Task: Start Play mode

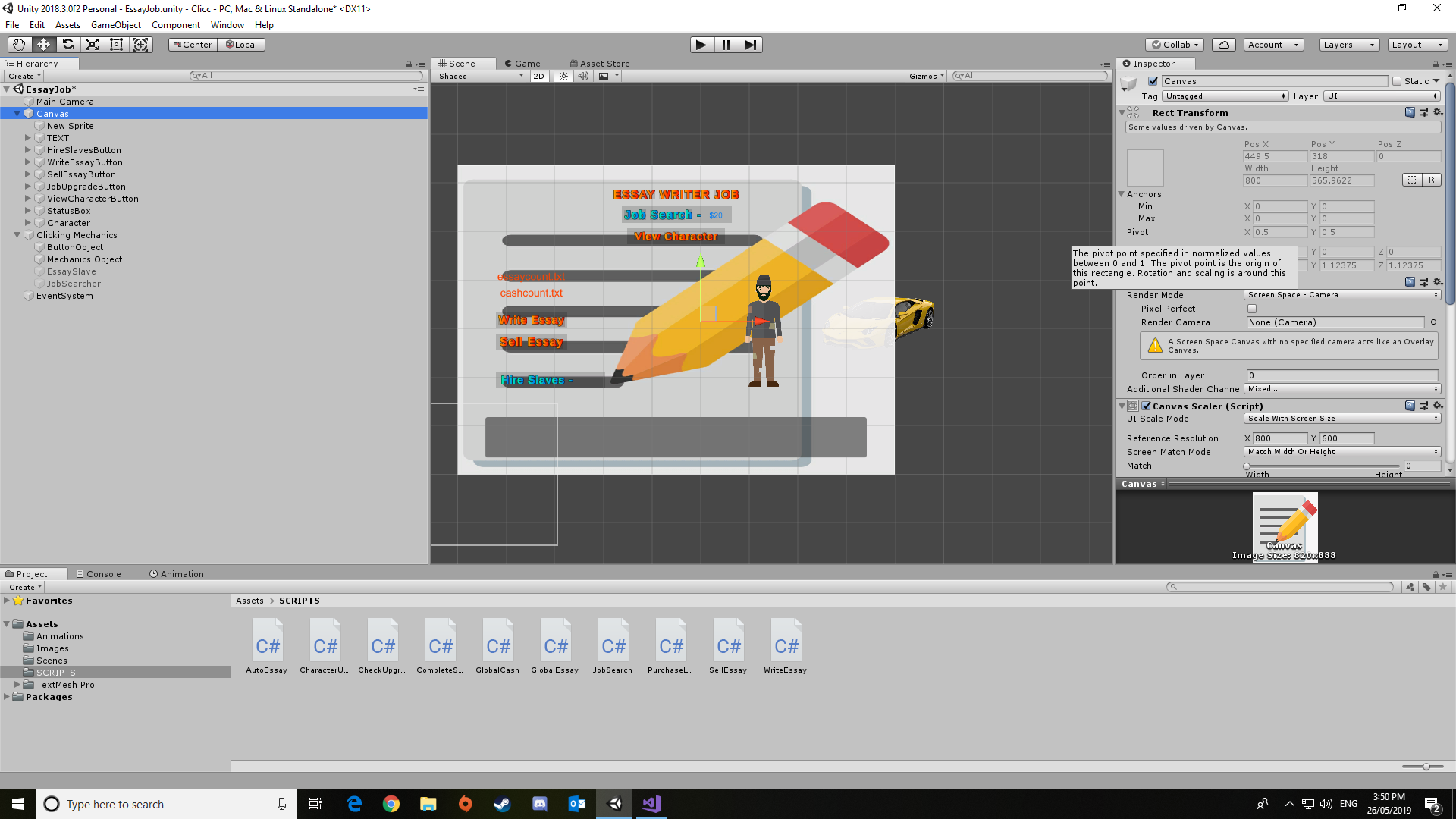Action: pyautogui.click(x=701, y=45)
